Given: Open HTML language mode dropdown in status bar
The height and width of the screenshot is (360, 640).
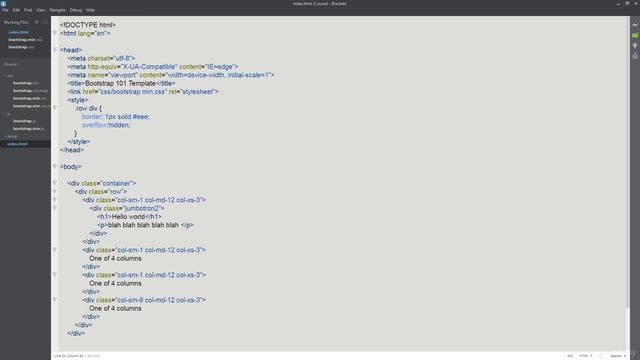Looking at the screenshot, I should 585,356.
